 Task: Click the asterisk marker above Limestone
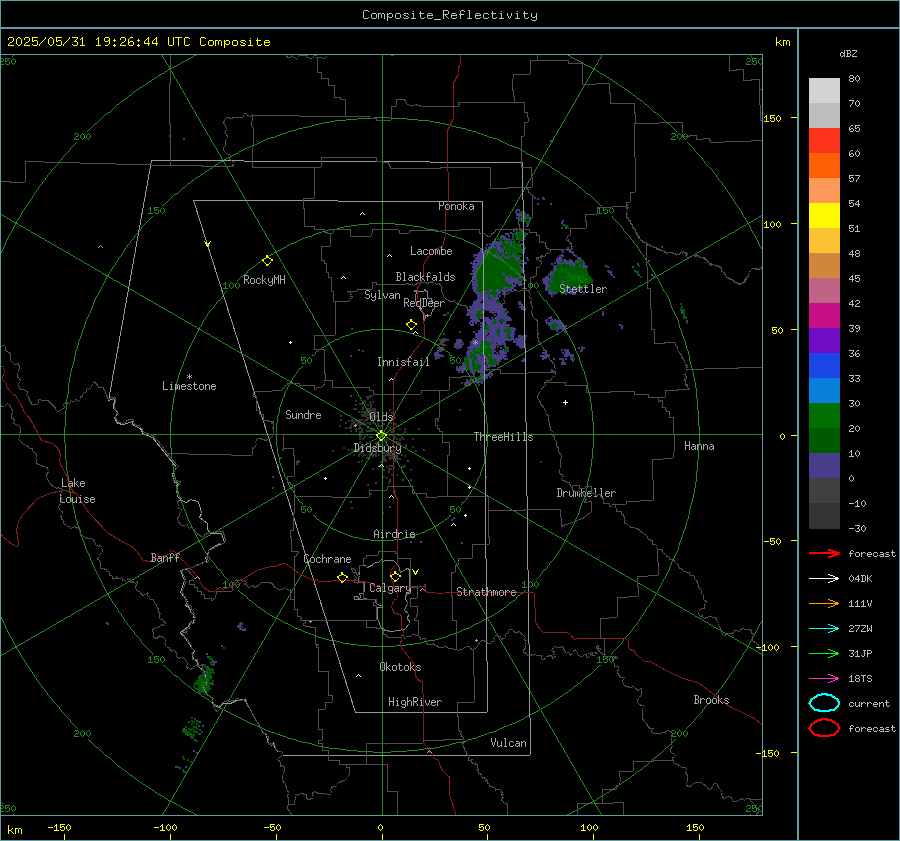[x=189, y=377]
